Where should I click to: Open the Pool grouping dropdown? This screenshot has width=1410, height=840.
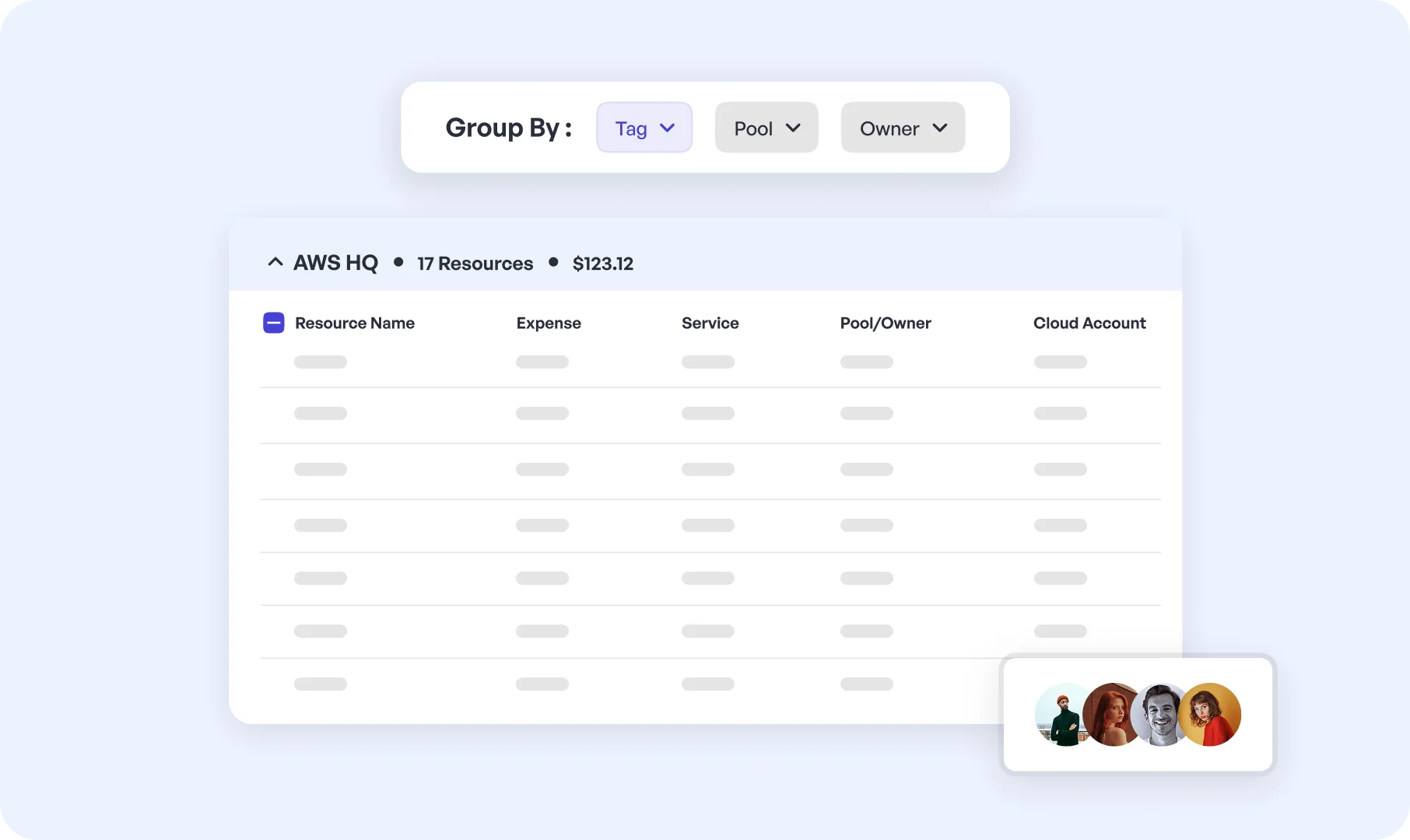[765, 128]
